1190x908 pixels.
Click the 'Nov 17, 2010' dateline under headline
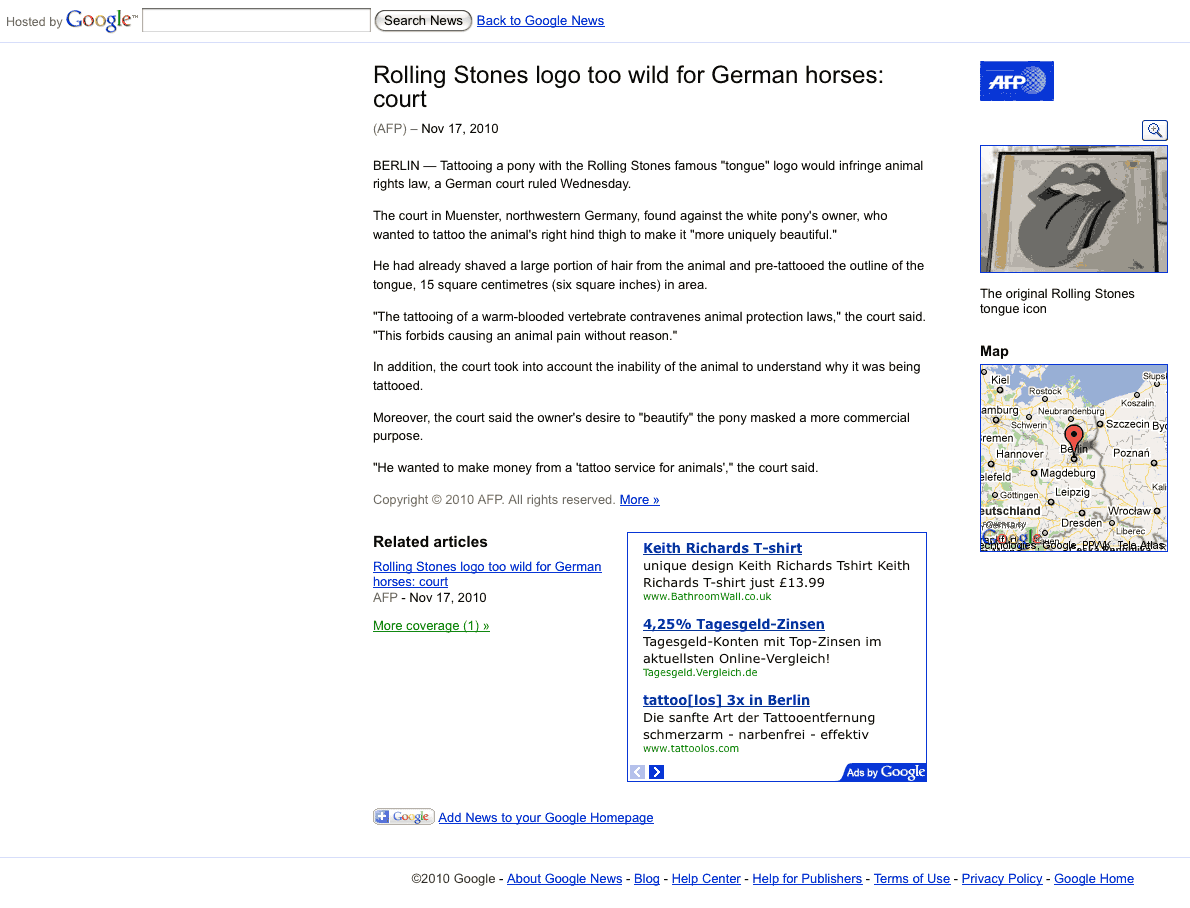[x=460, y=129]
